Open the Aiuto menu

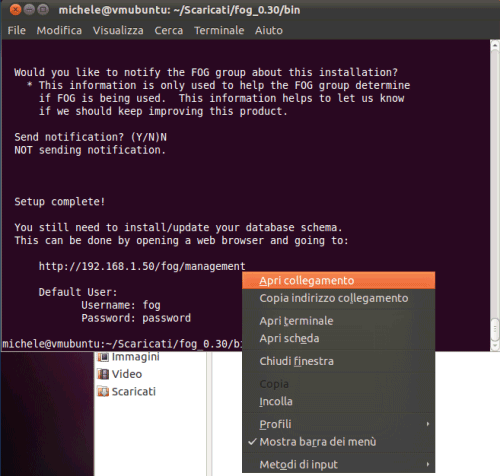pos(269,30)
